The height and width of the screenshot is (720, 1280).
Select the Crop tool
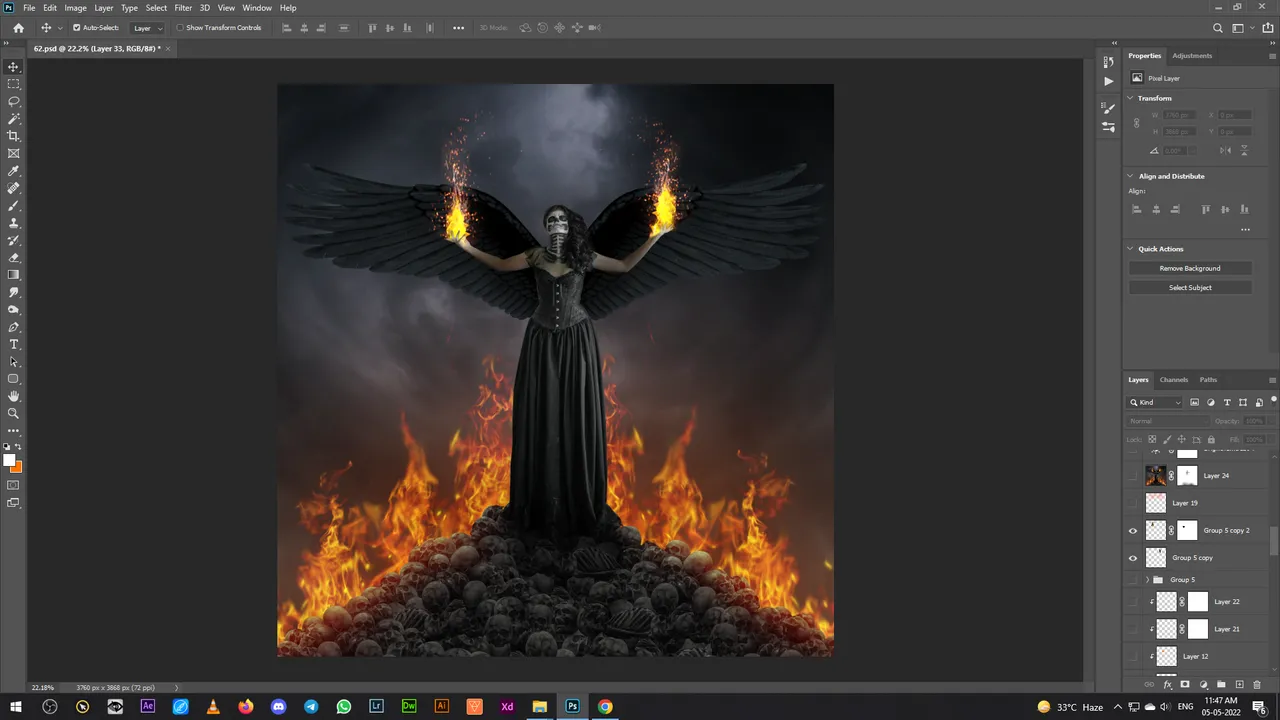(13, 136)
